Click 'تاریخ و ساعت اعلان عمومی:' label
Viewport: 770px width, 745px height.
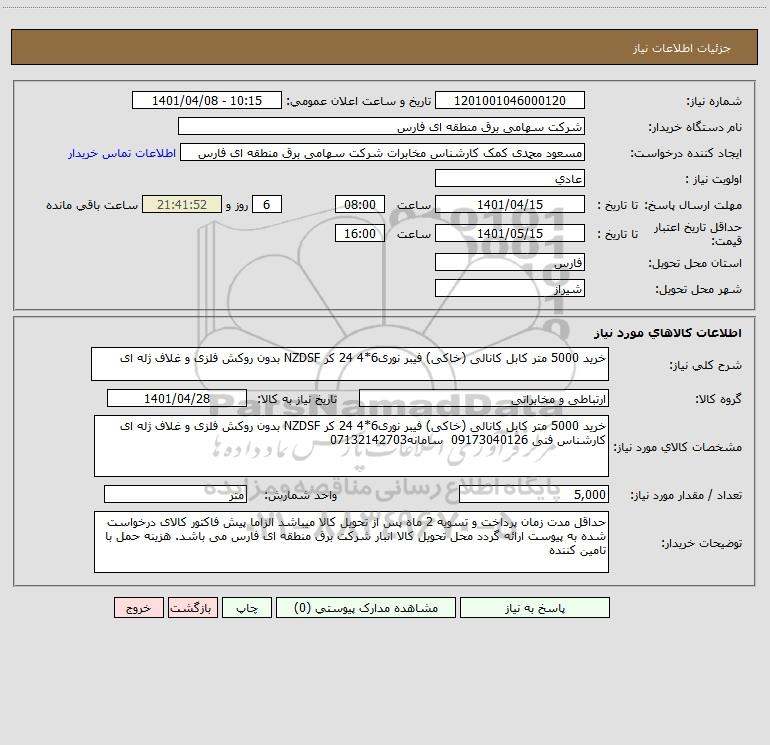click(358, 101)
